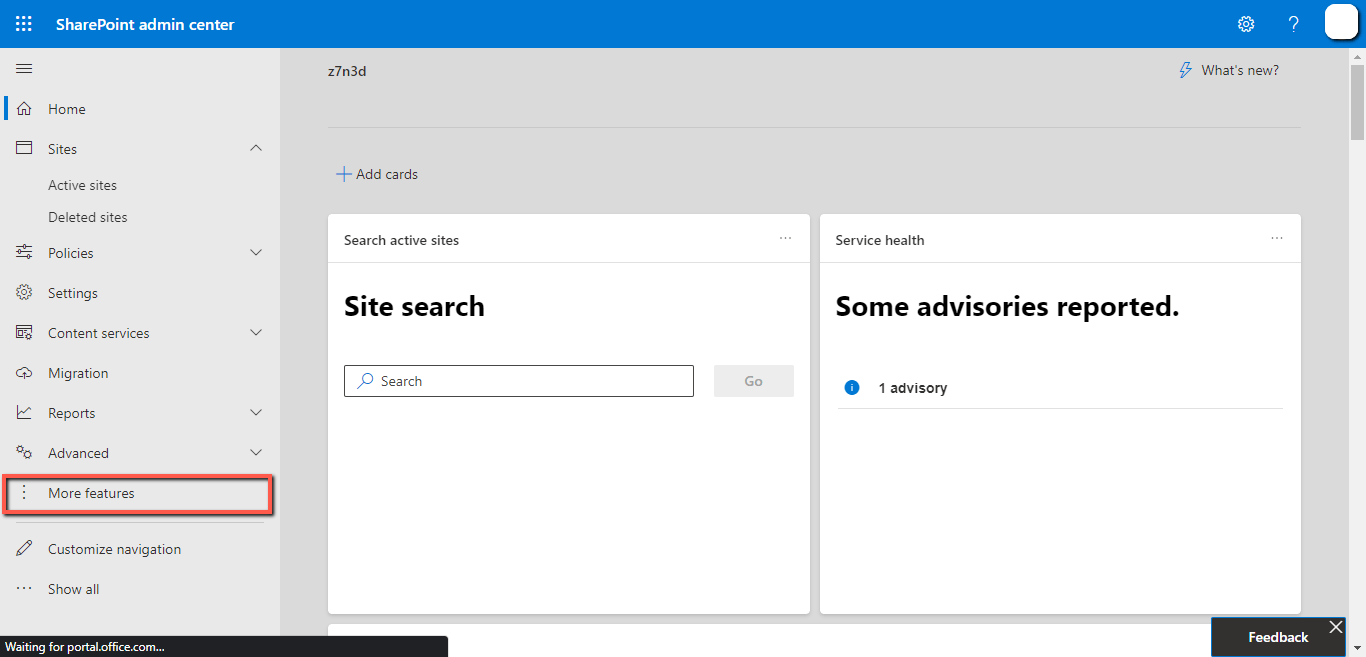Click the More features dots icon
The width and height of the screenshot is (1366, 657).
point(25,493)
